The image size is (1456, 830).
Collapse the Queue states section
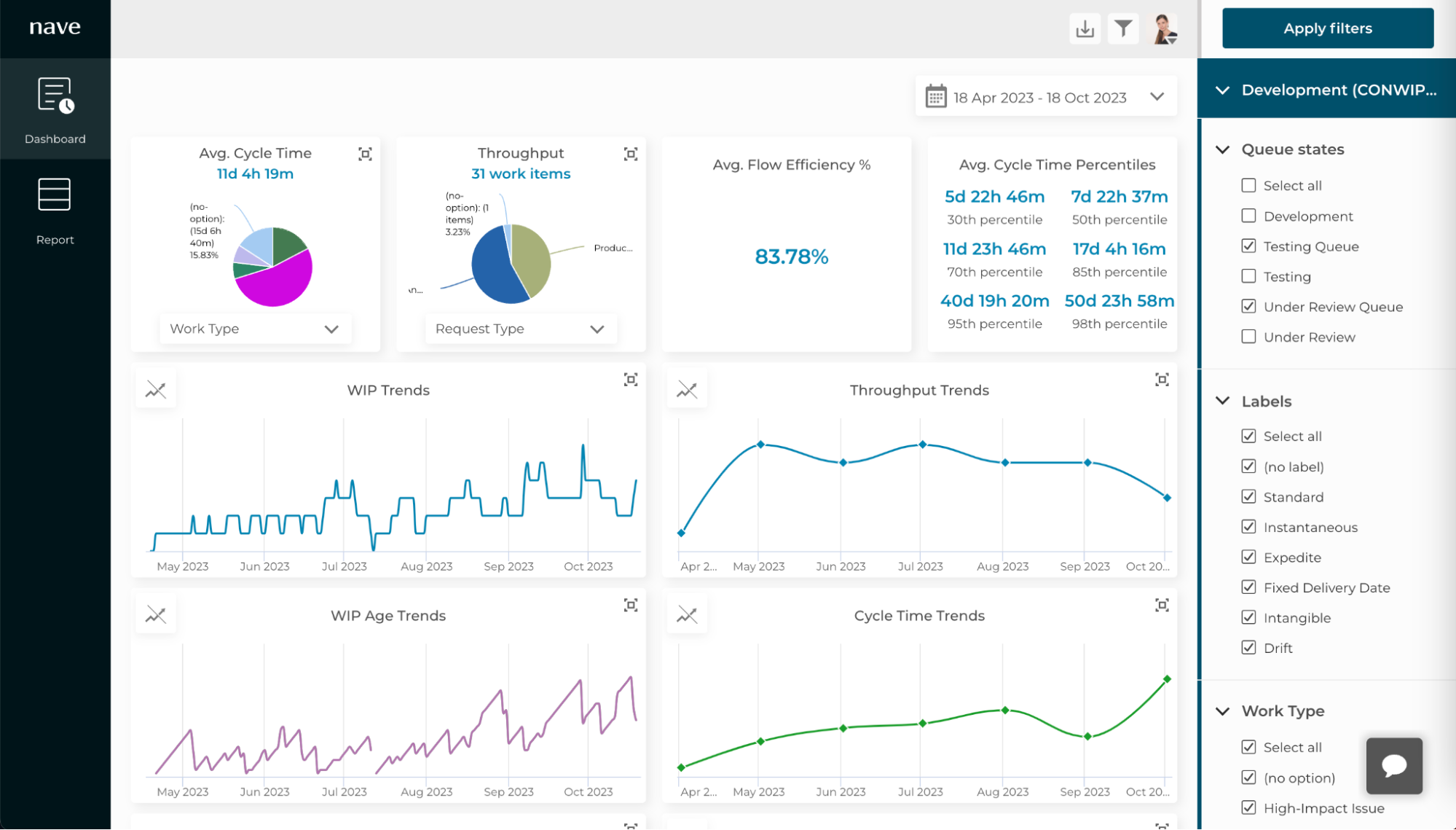(x=1223, y=149)
